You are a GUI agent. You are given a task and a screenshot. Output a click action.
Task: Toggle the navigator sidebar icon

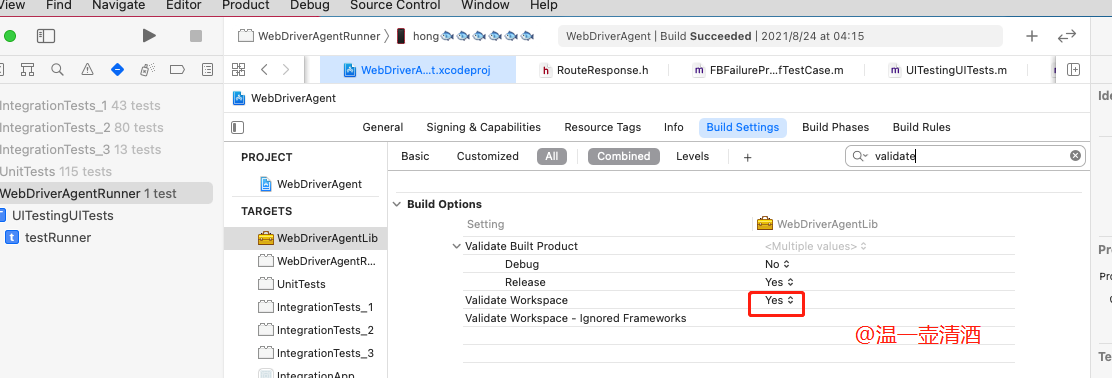(46, 35)
